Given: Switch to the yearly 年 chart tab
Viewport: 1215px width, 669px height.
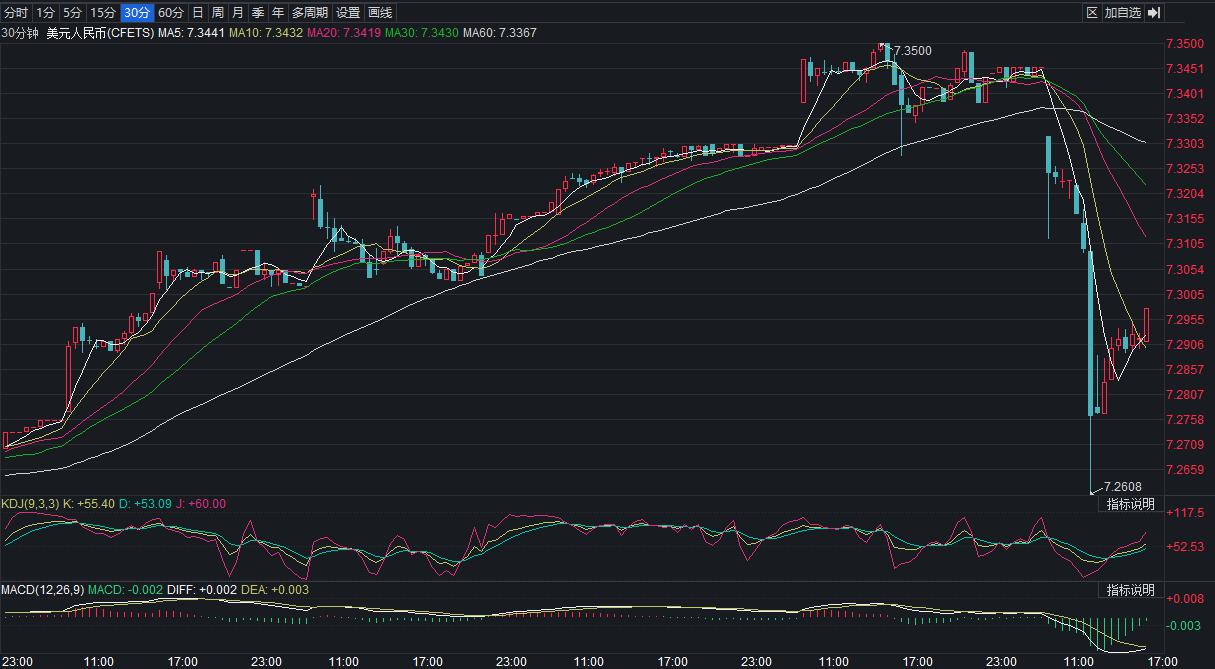Looking at the screenshot, I should pyautogui.click(x=277, y=13).
